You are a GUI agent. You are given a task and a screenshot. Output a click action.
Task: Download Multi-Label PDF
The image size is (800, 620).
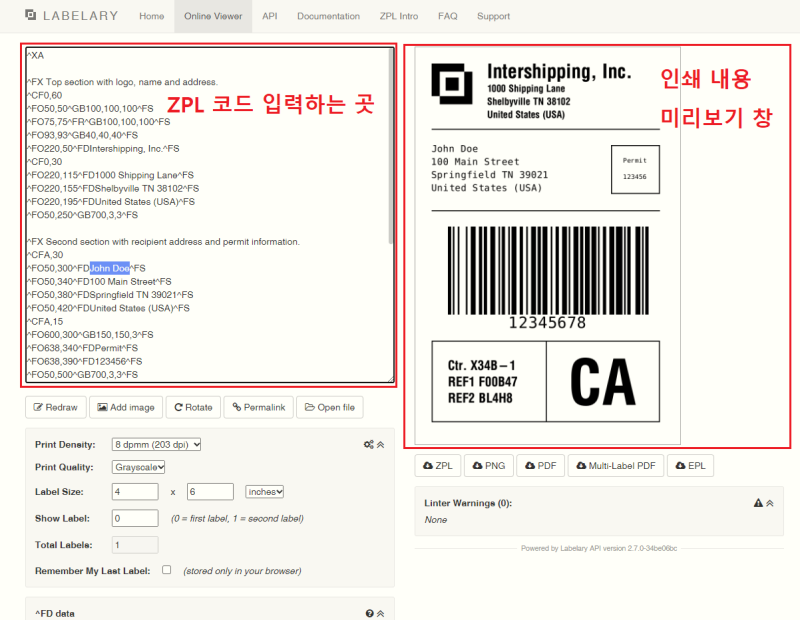click(616, 465)
